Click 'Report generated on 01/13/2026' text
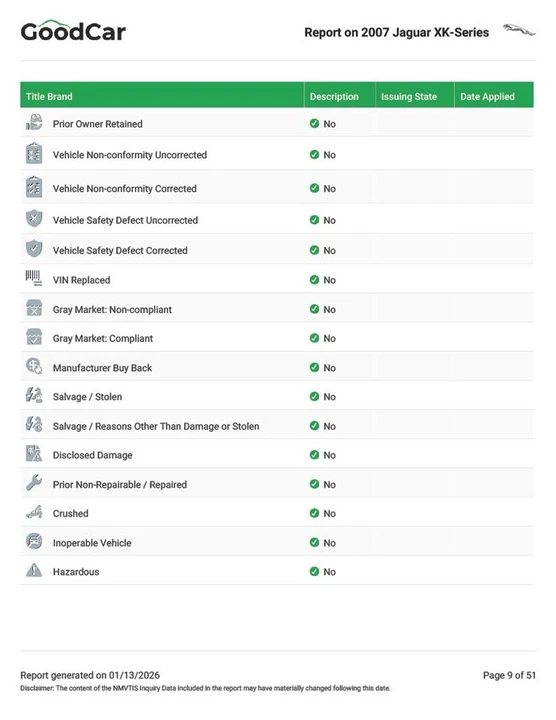 90,675
